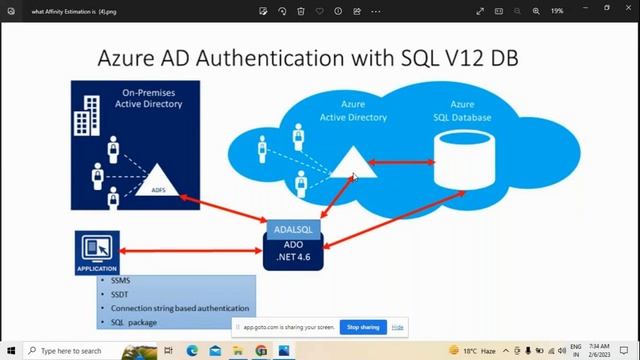This screenshot has width=640, height=360.
Task: Click the SSMS bullet text
Action: 120,280
